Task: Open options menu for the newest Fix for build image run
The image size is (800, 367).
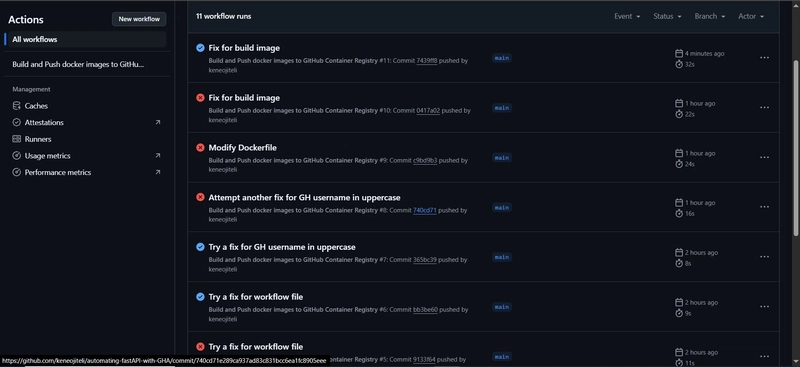Action: click(764, 58)
